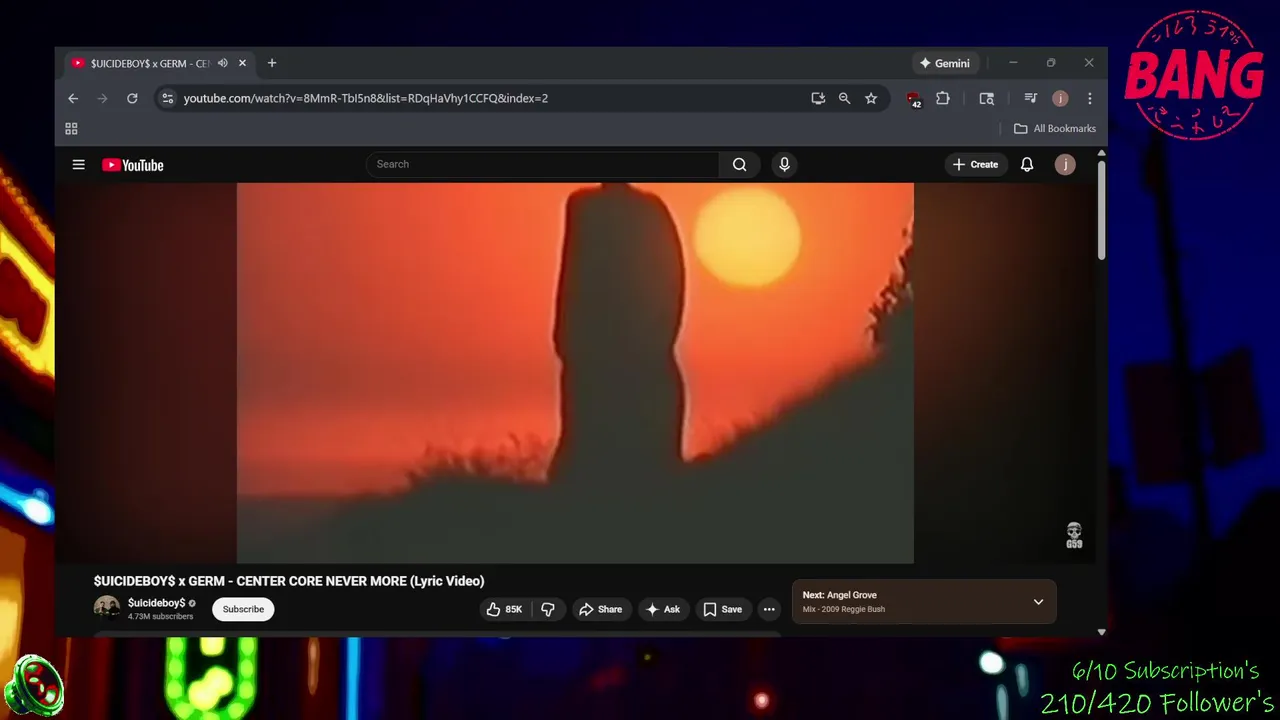The height and width of the screenshot is (720, 1280).
Task: Mute the tab via the speaker icon
Action: (222, 63)
